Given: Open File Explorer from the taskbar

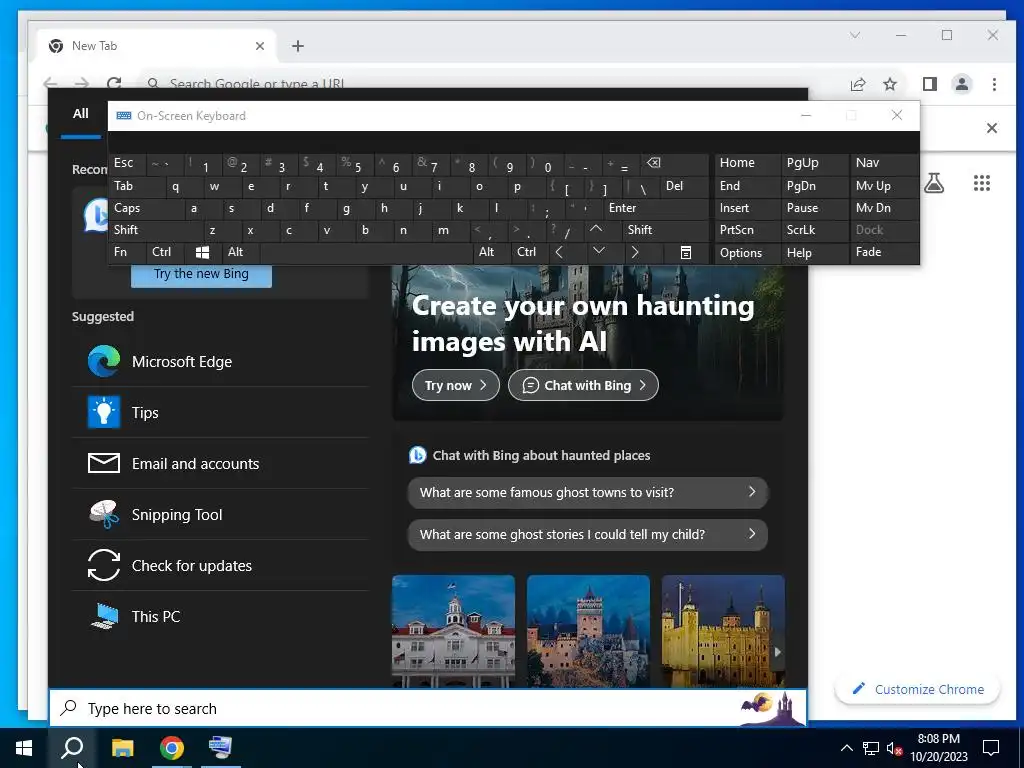Looking at the screenshot, I should tap(122, 748).
